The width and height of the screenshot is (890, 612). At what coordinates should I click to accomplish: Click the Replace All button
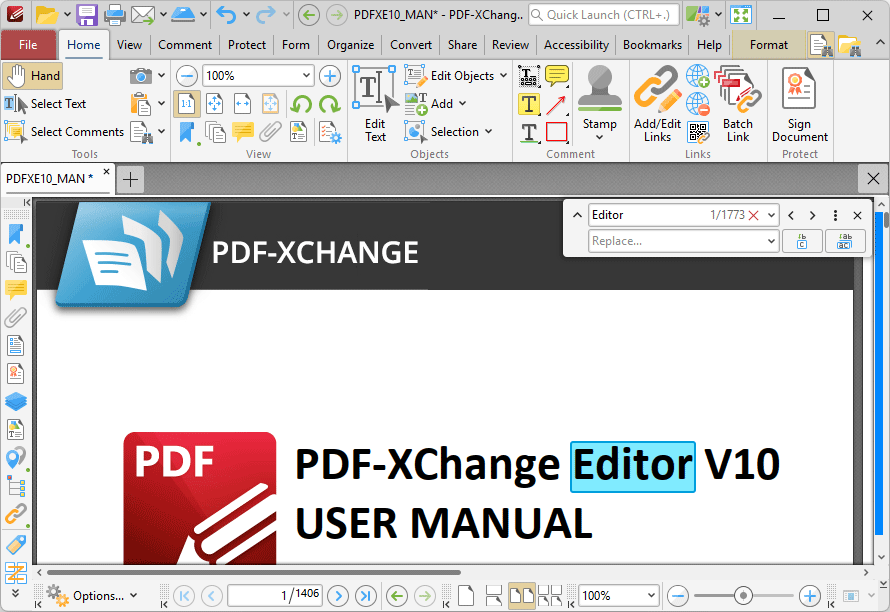tap(845, 241)
